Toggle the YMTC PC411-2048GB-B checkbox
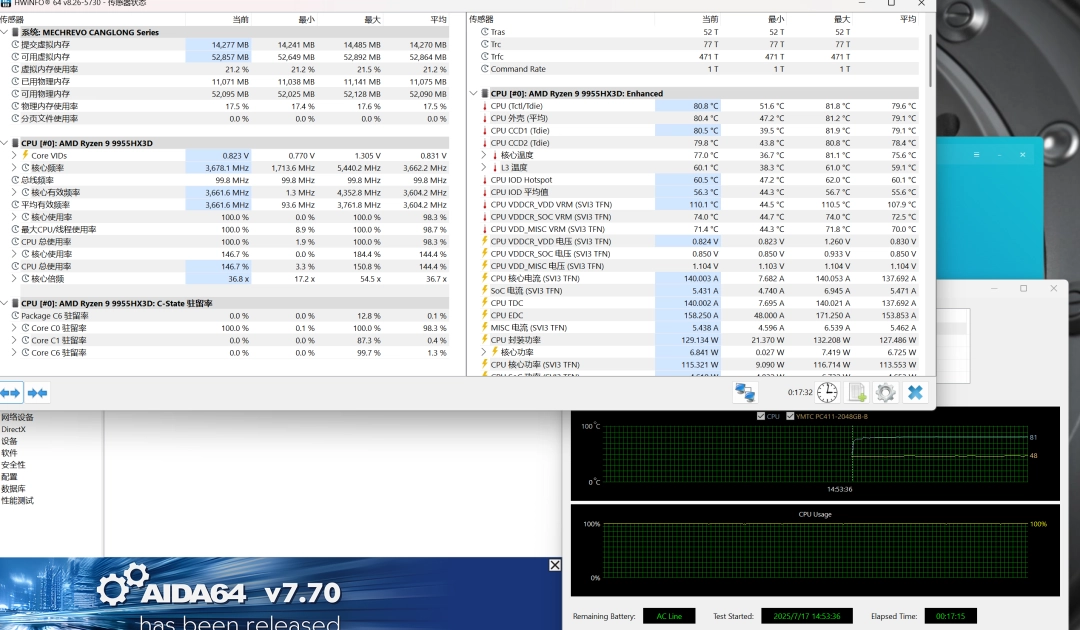This screenshot has height=630, width=1080. click(791, 416)
